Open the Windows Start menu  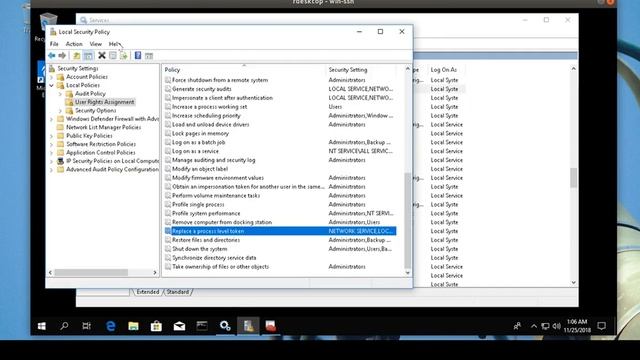pos(42,326)
